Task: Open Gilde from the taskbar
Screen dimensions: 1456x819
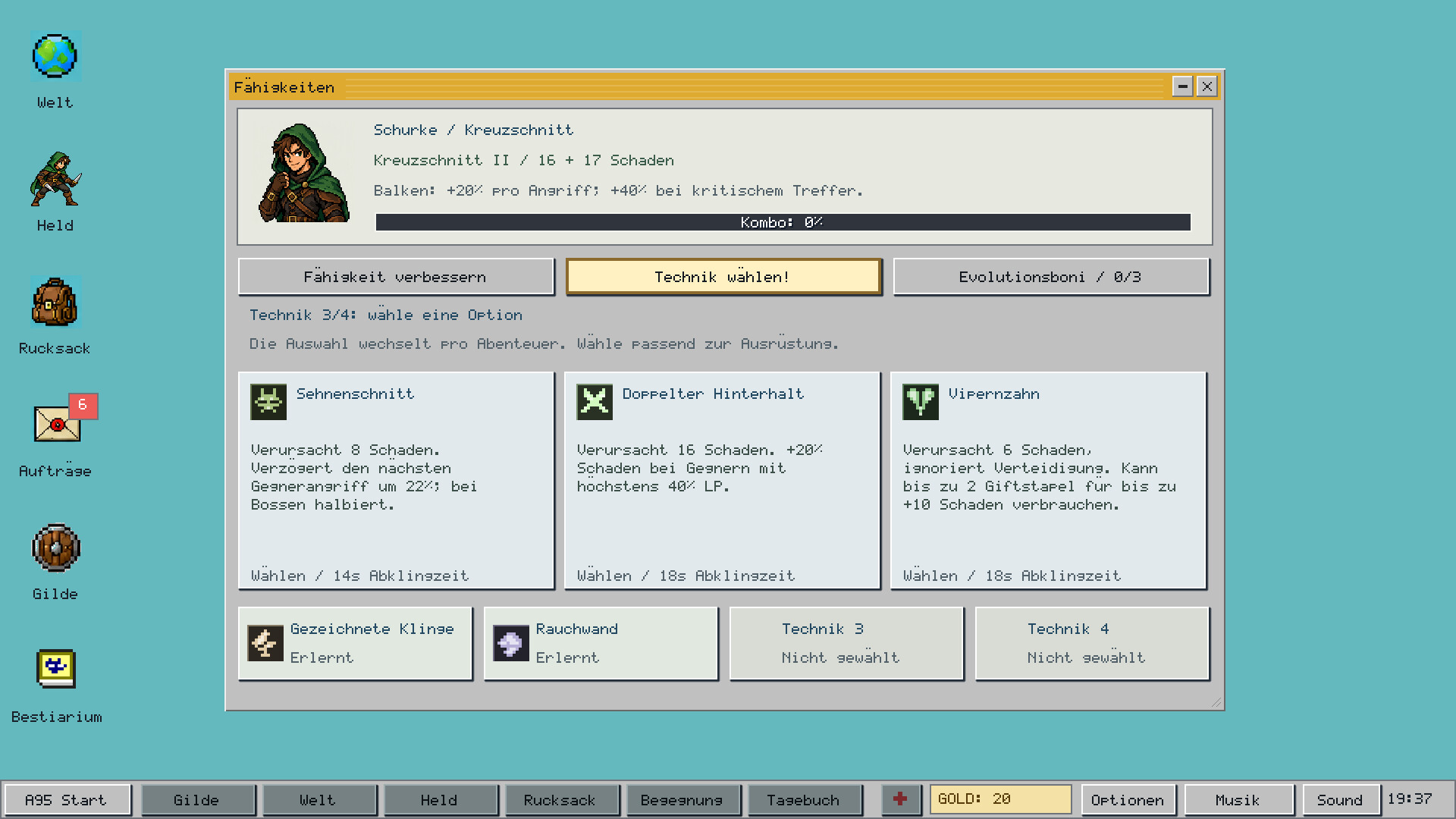Action: click(198, 800)
